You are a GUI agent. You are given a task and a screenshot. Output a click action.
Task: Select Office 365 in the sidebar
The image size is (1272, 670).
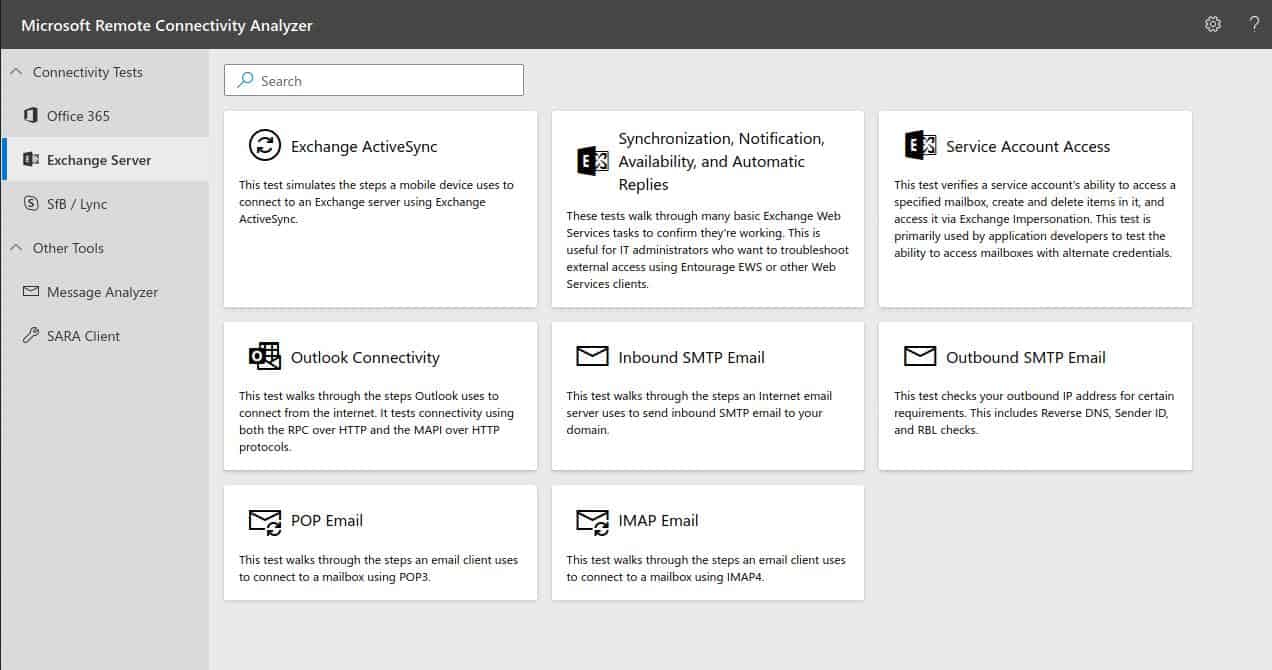pyautogui.click(x=104, y=116)
